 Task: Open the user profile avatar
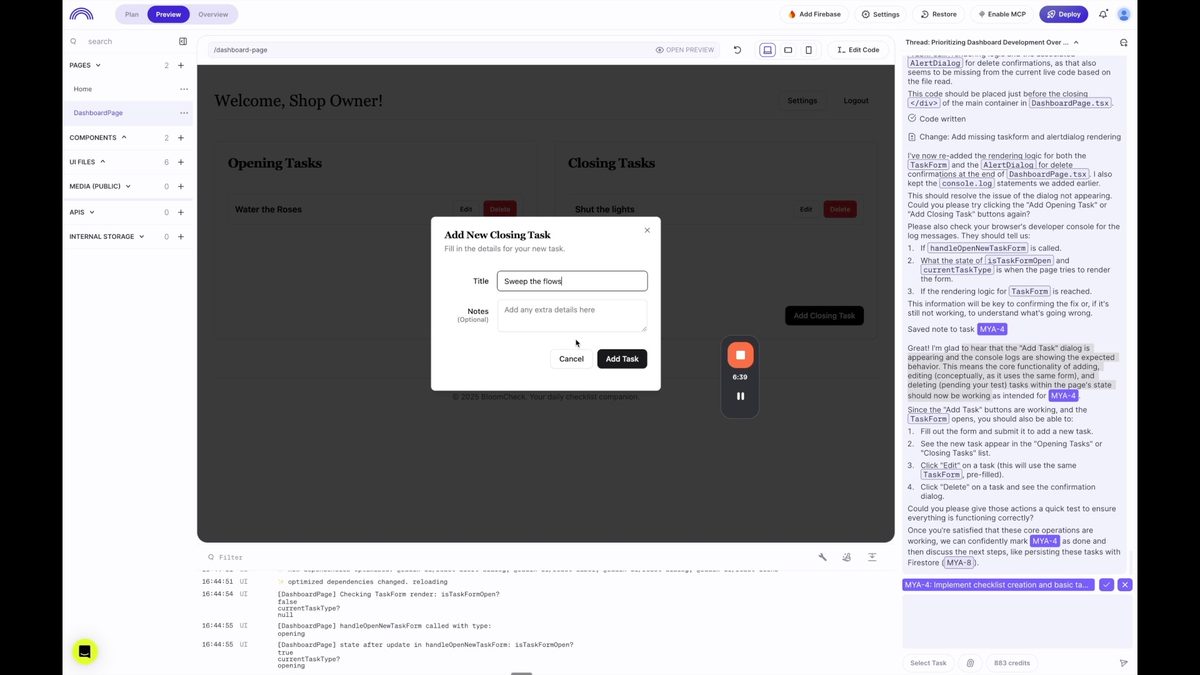[1124, 14]
